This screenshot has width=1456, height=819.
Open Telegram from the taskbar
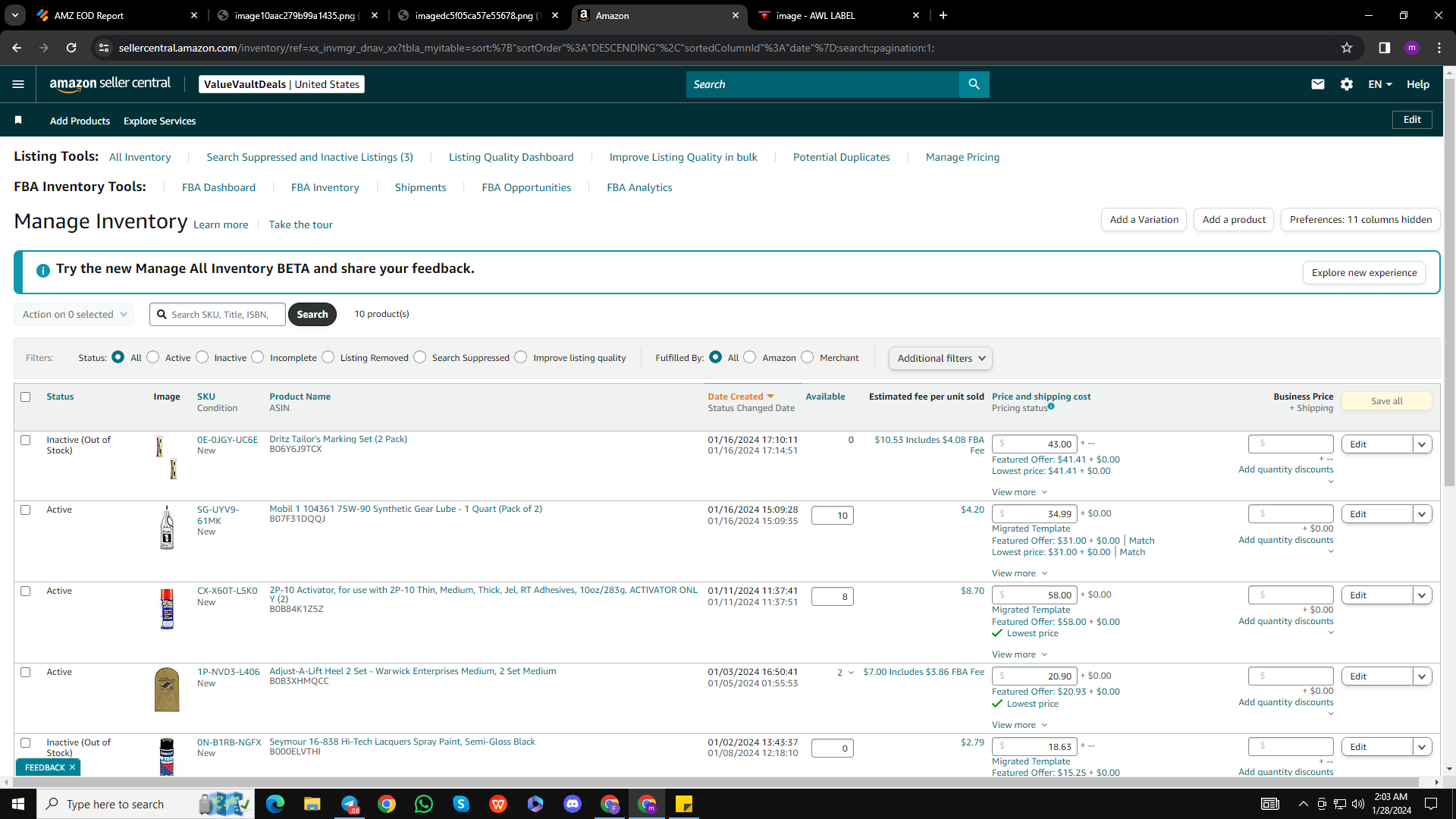(350, 804)
